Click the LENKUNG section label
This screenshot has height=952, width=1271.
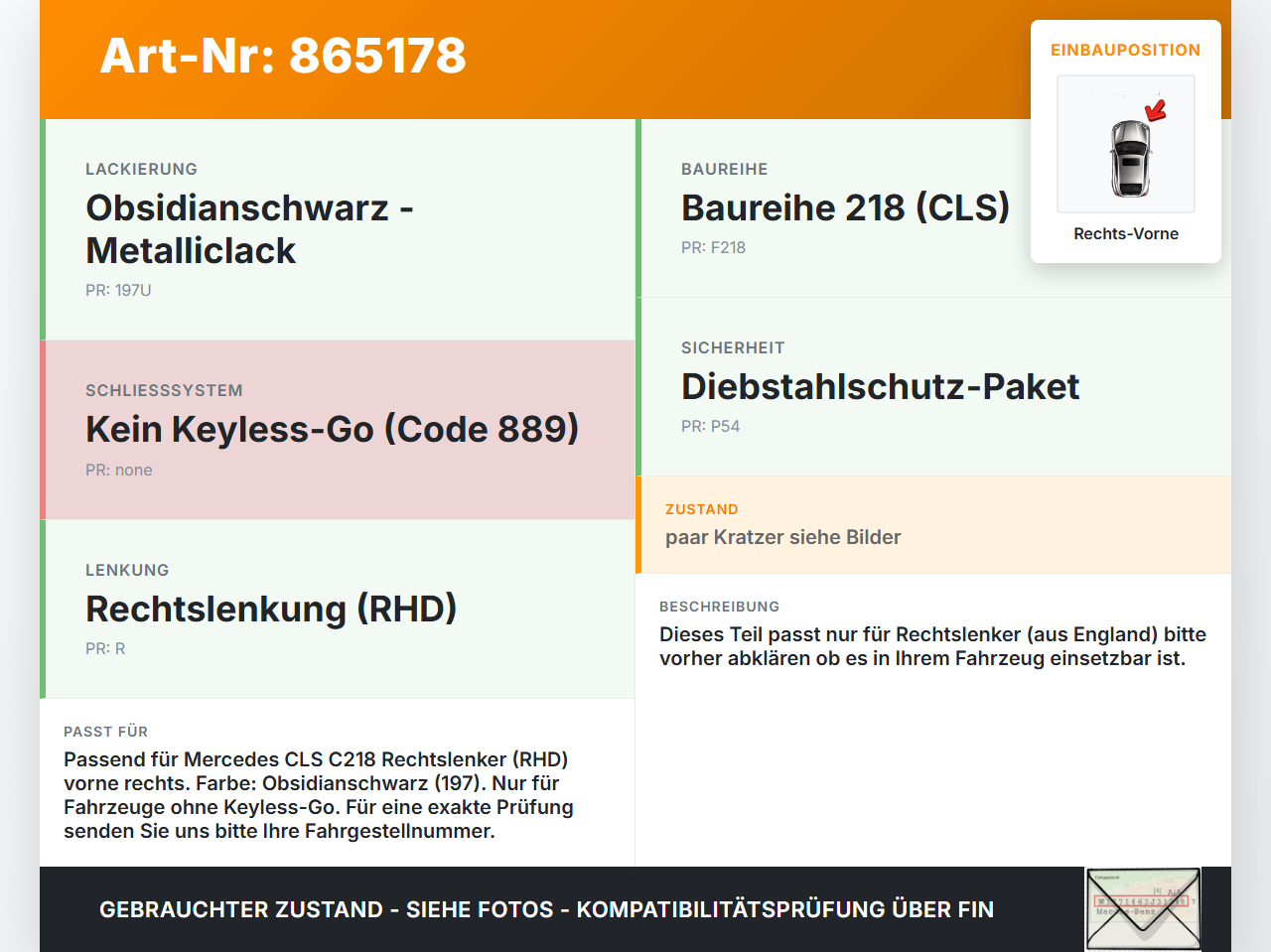pyautogui.click(x=127, y=570)
